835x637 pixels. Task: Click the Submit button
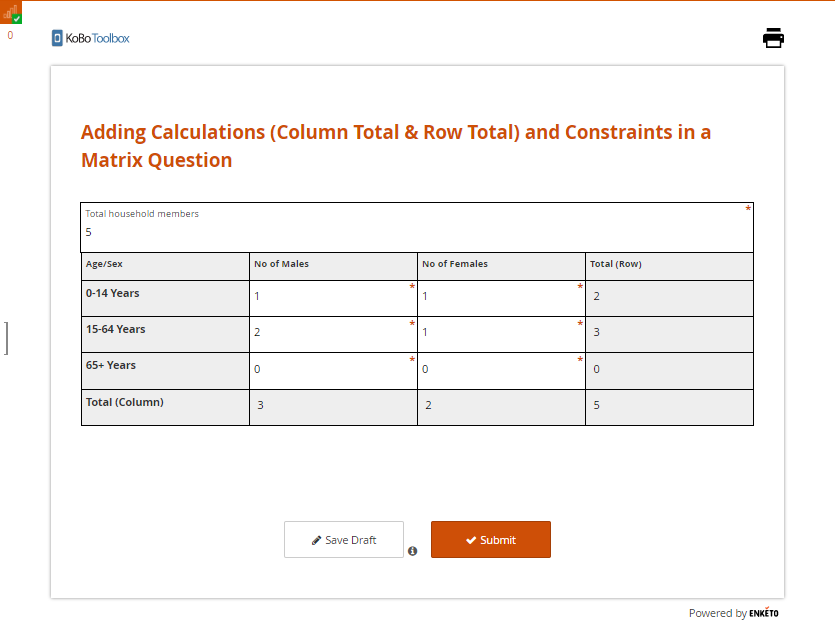(x=490, y=540)
